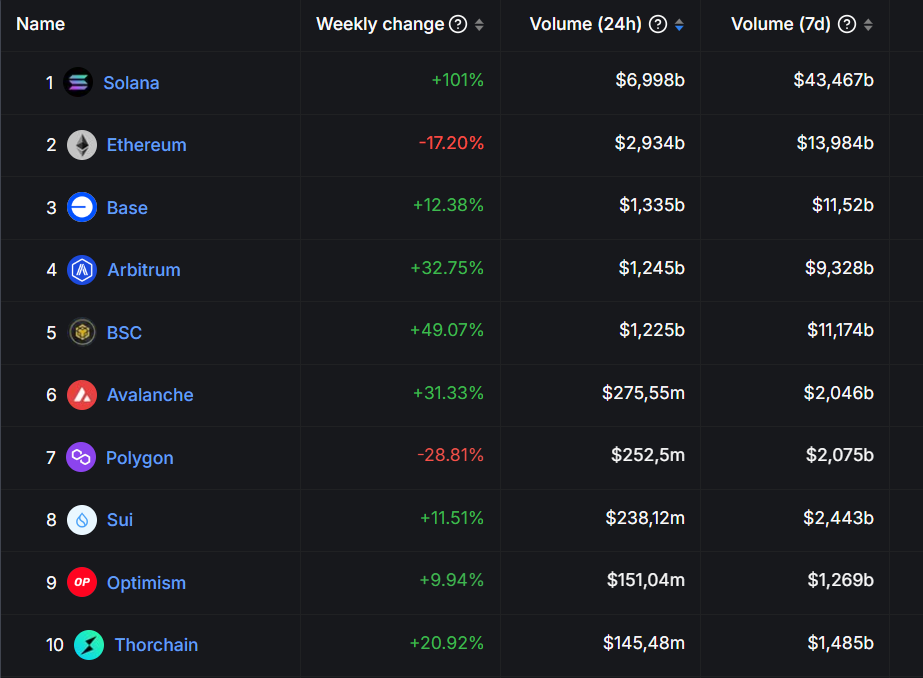Select Base's +12.38% weekly change
The image size is (923, 678).
(448, 205)
